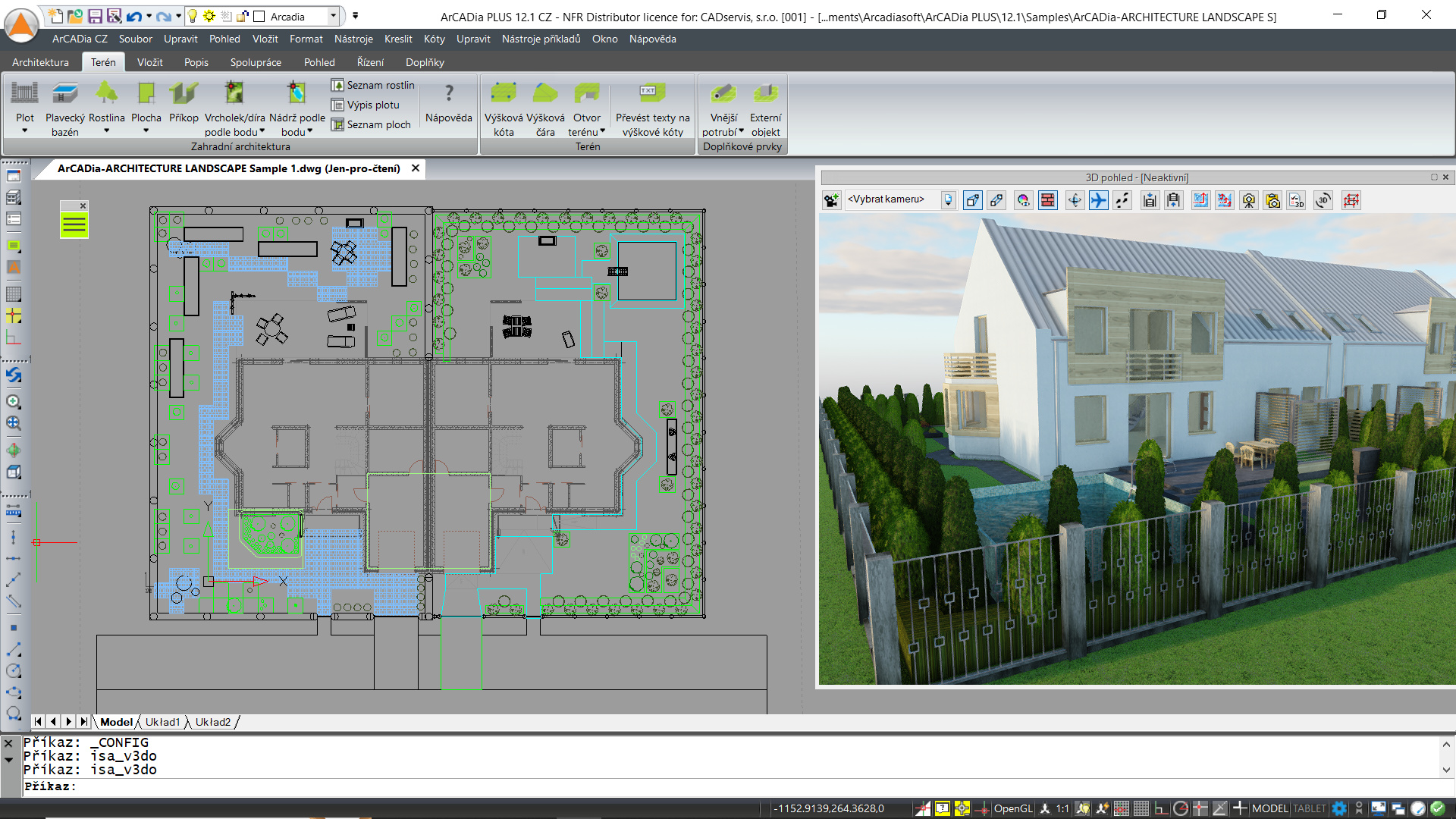The height and width of the screenshot is (819, 1456).
Task: Open the Arcadia layer dropdown
Action: tap(333, 16)
